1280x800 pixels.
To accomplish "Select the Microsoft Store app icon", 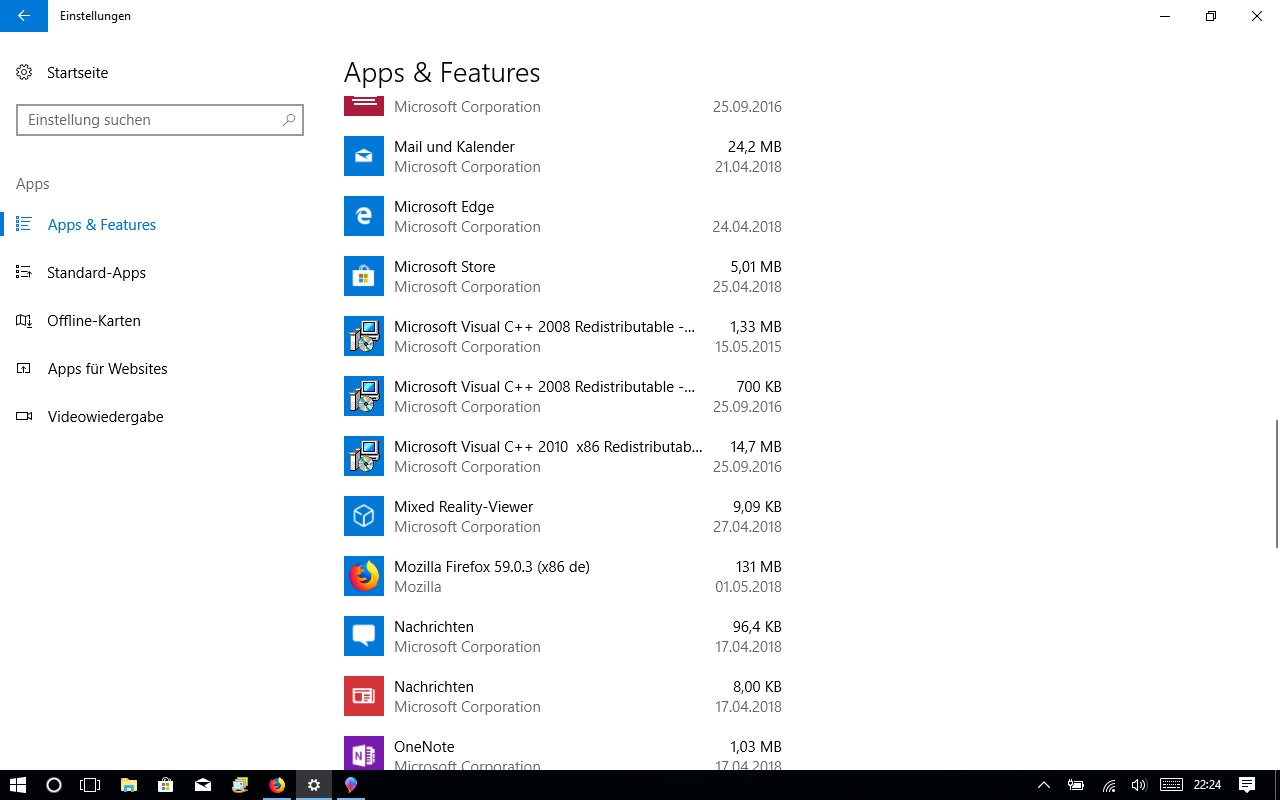I will point(364,276).
